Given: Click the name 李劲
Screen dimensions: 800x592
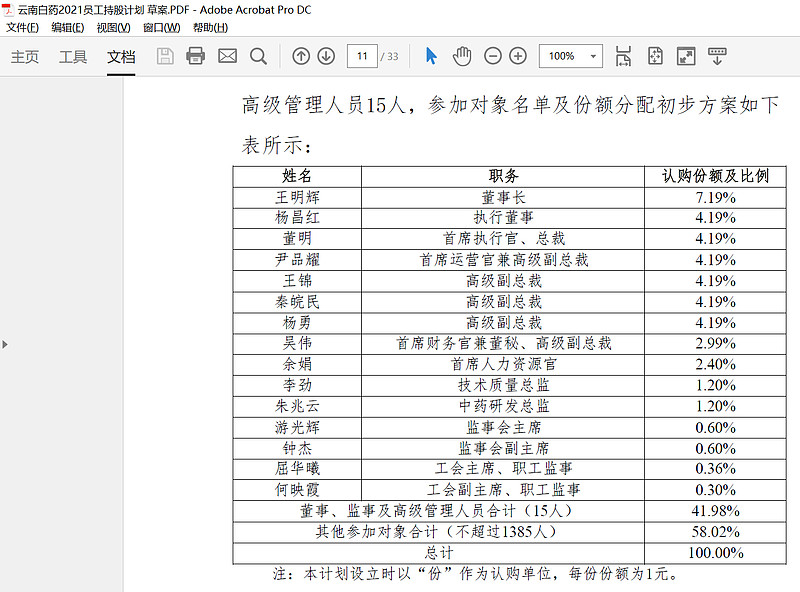Looking at the screenshot, I should tap(297, 385).
